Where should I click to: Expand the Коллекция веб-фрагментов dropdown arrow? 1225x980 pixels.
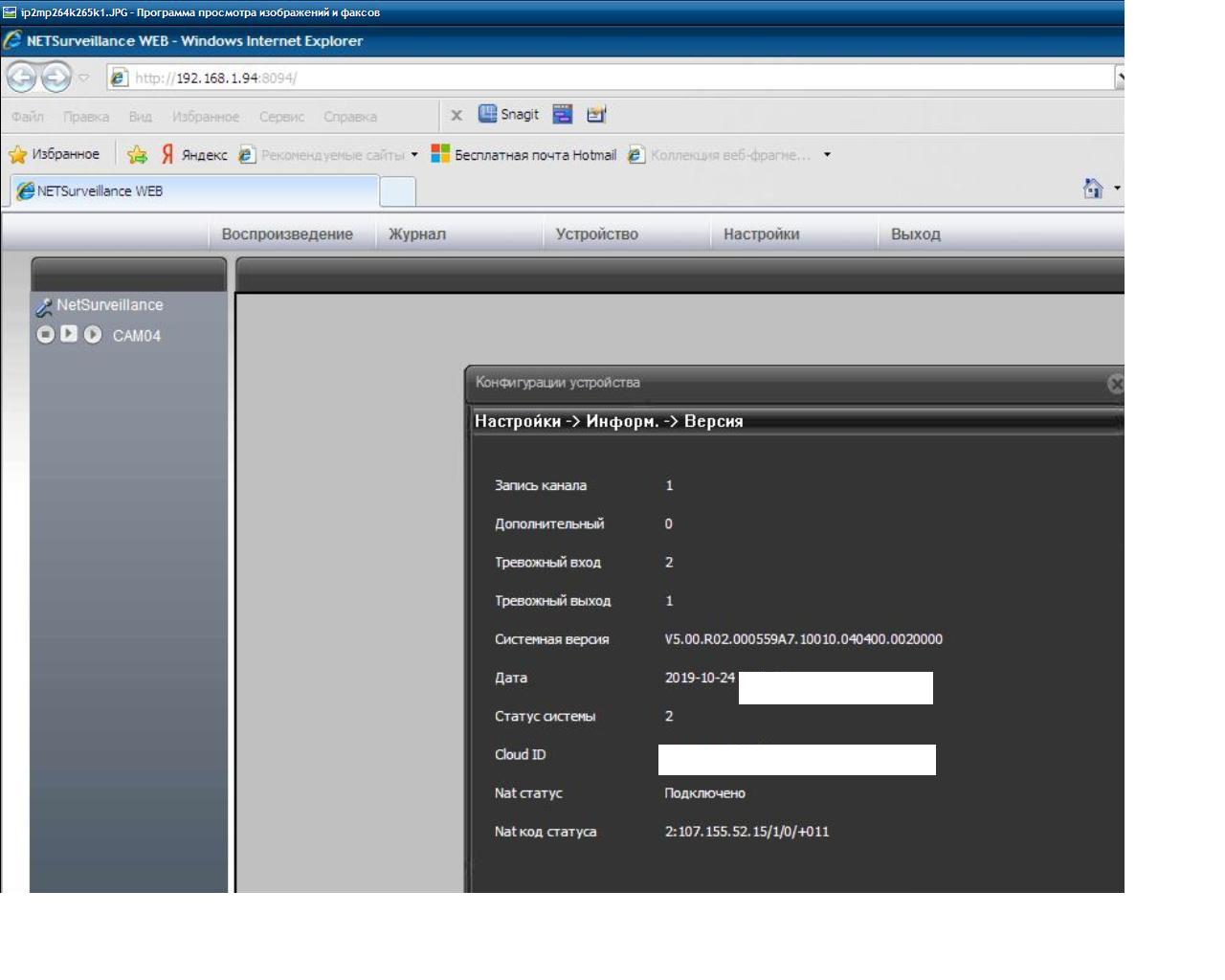[x=827, y=155]
